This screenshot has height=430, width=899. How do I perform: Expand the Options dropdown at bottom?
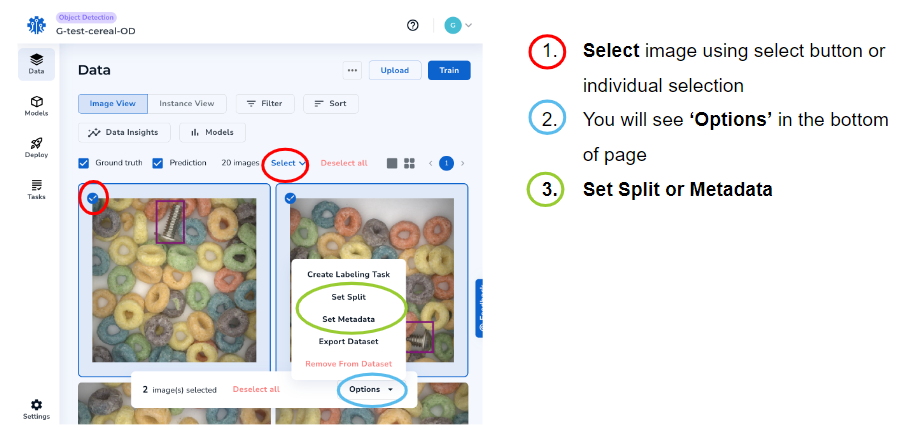371,389
